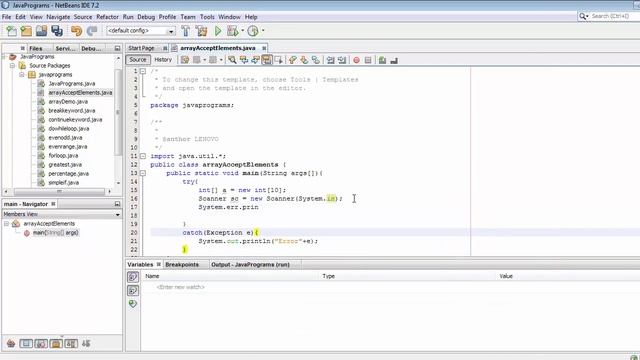
Task: Click the Projects tree horizontal scrollbar
Action: [58, 191]
